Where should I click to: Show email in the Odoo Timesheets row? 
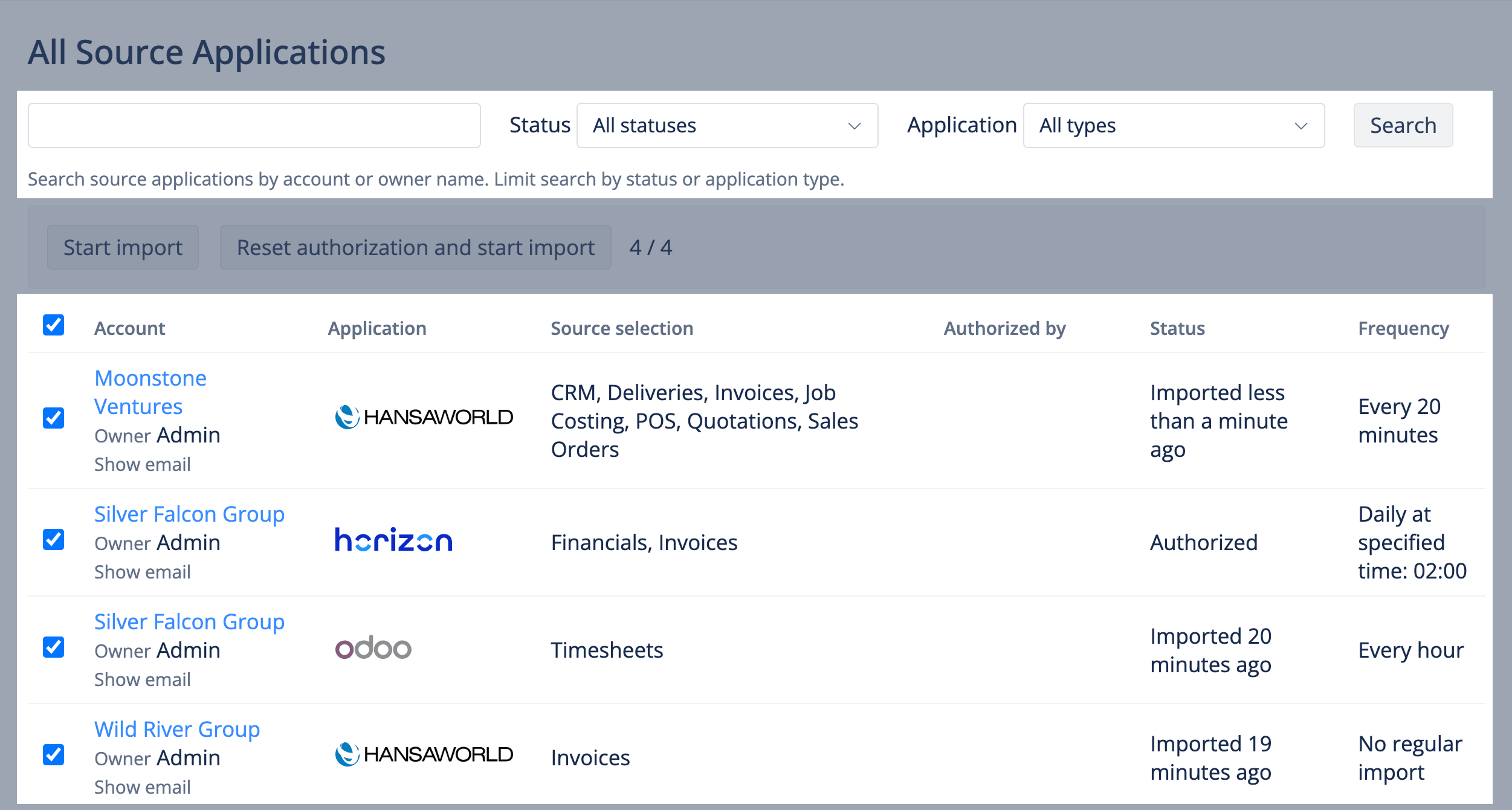pos(142,679)
